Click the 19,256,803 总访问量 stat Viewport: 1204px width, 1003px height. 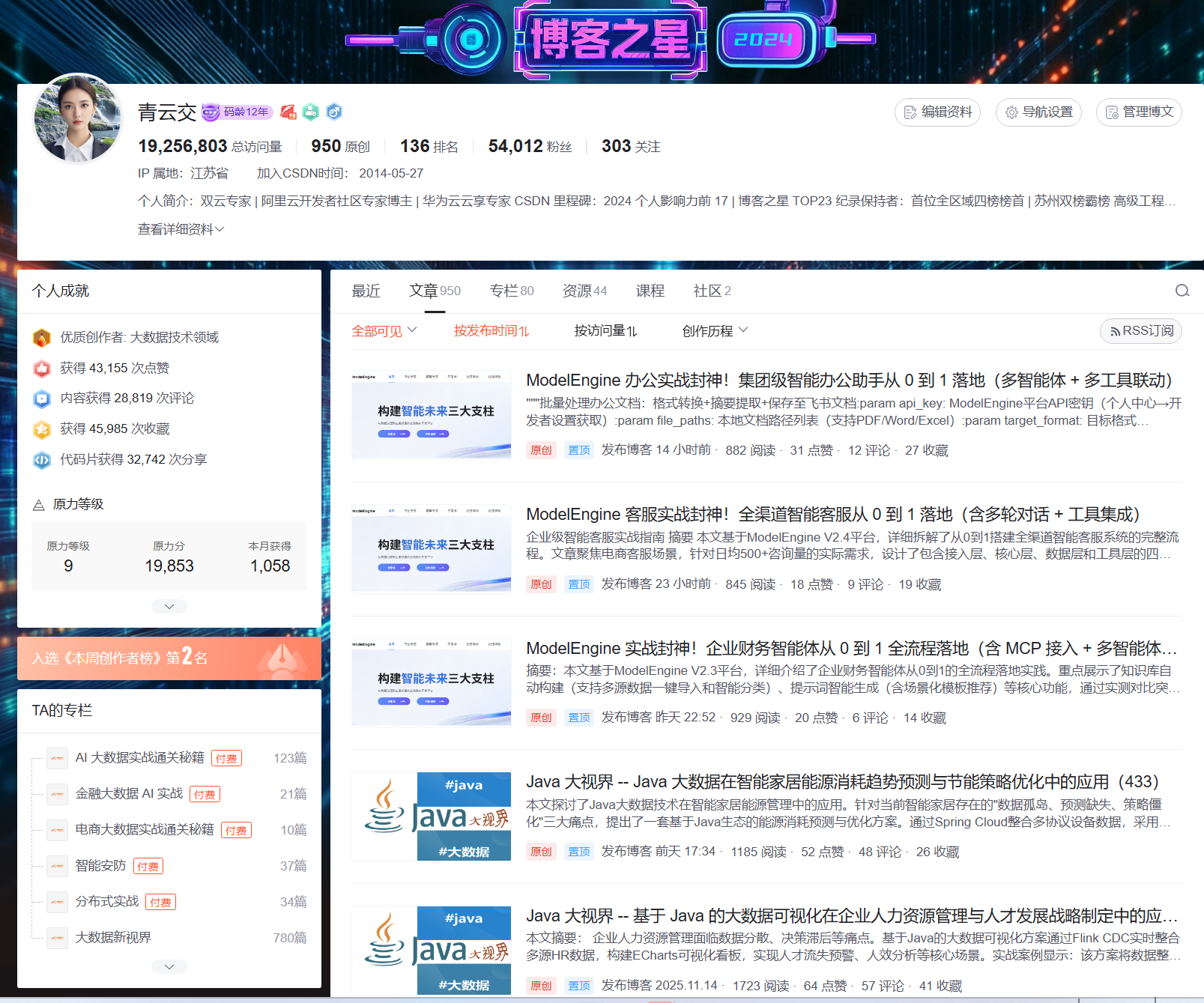pyautogui.click(x=210, y=147)
